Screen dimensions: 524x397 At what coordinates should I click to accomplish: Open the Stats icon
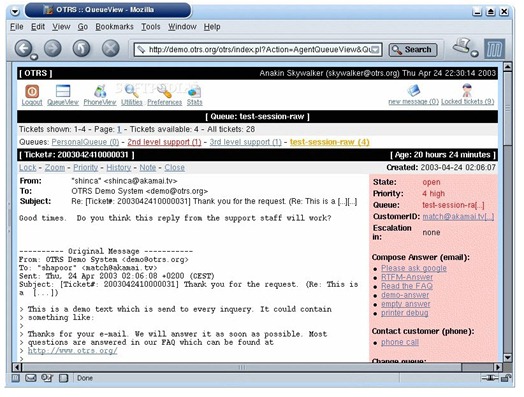[194, 91]
